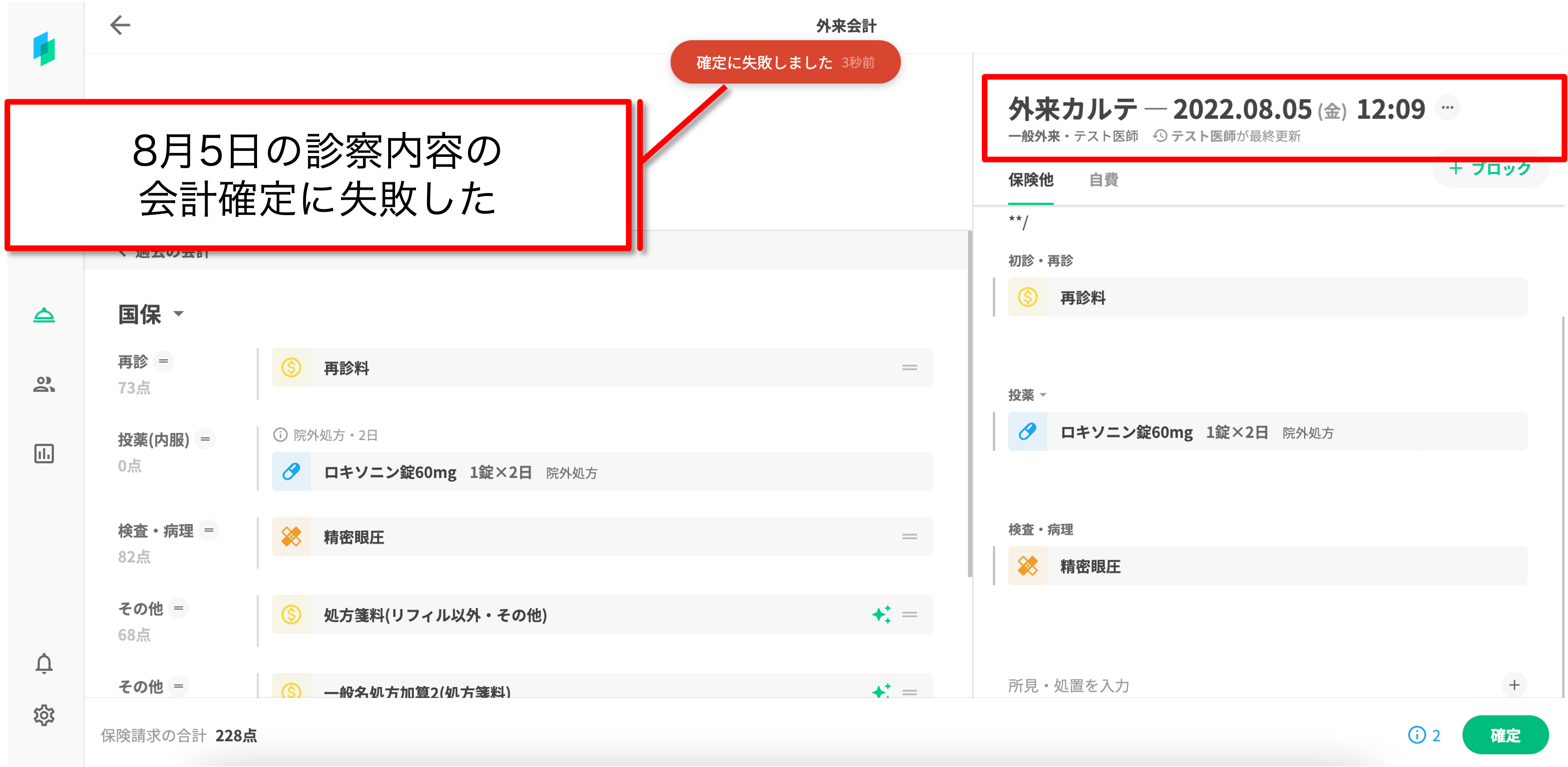This screenshot has width=1568, height=767.
Task: Open notifications bell icon
Action: [x=44, y=664]
